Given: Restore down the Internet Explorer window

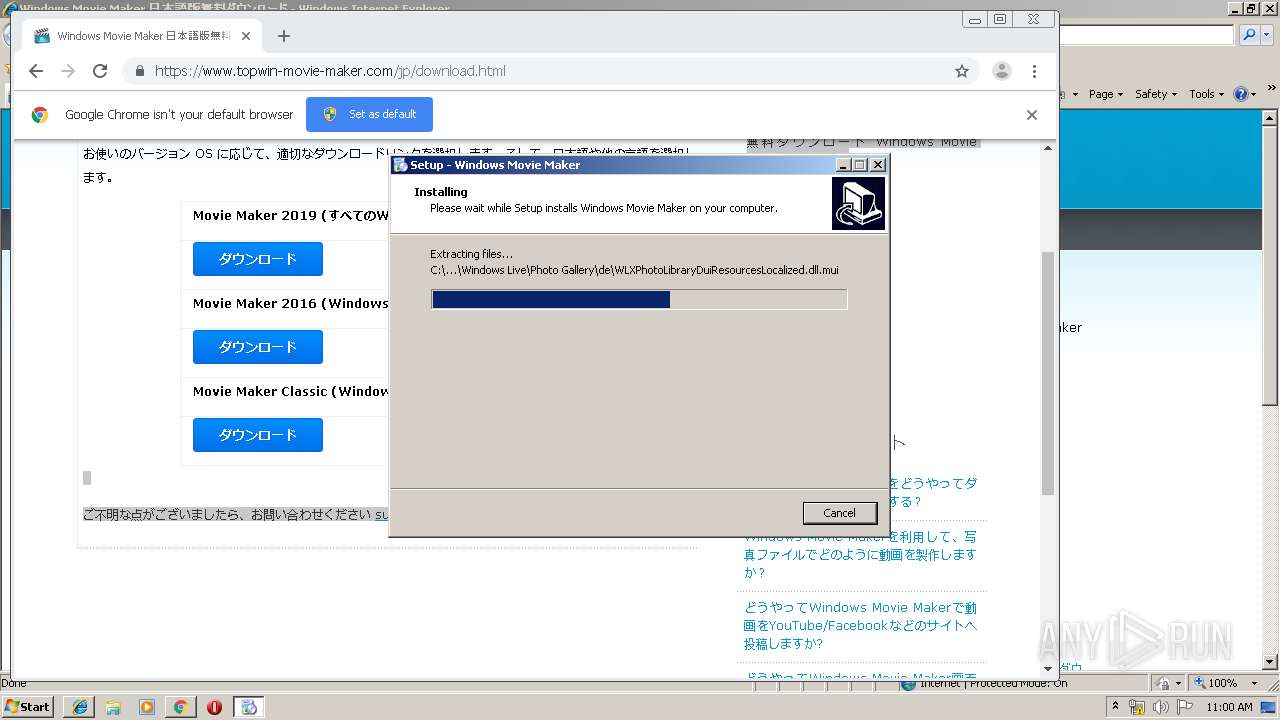Looking at the screenshot, I should click(x=1251, y=9).
